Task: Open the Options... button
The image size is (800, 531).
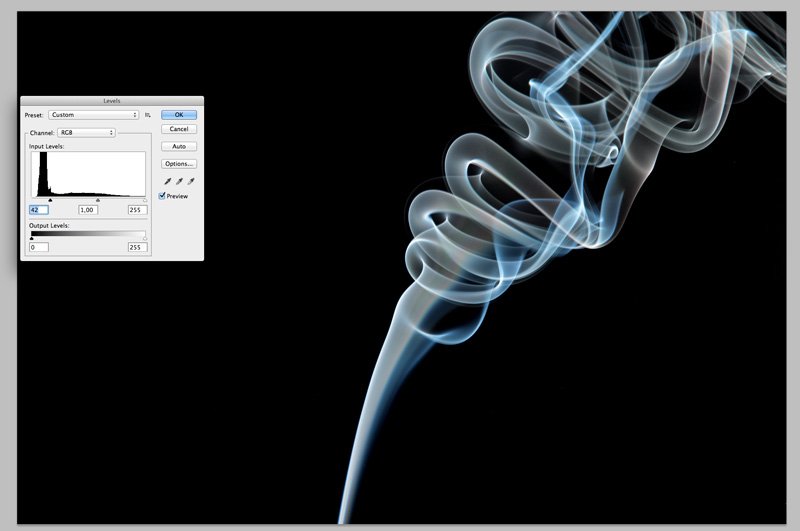Action: 179,163
